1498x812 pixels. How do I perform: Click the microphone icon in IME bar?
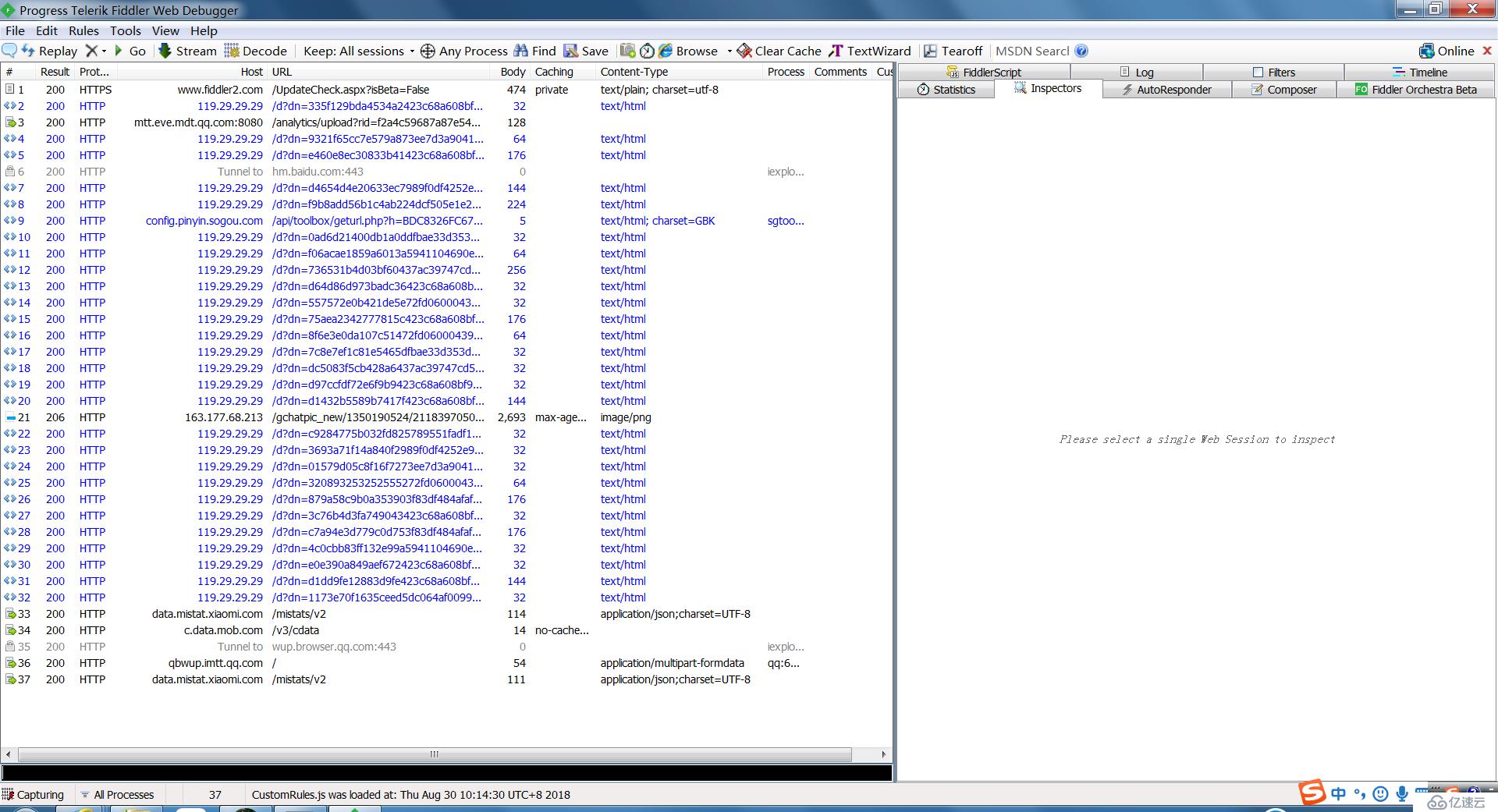coord(1402,794)
